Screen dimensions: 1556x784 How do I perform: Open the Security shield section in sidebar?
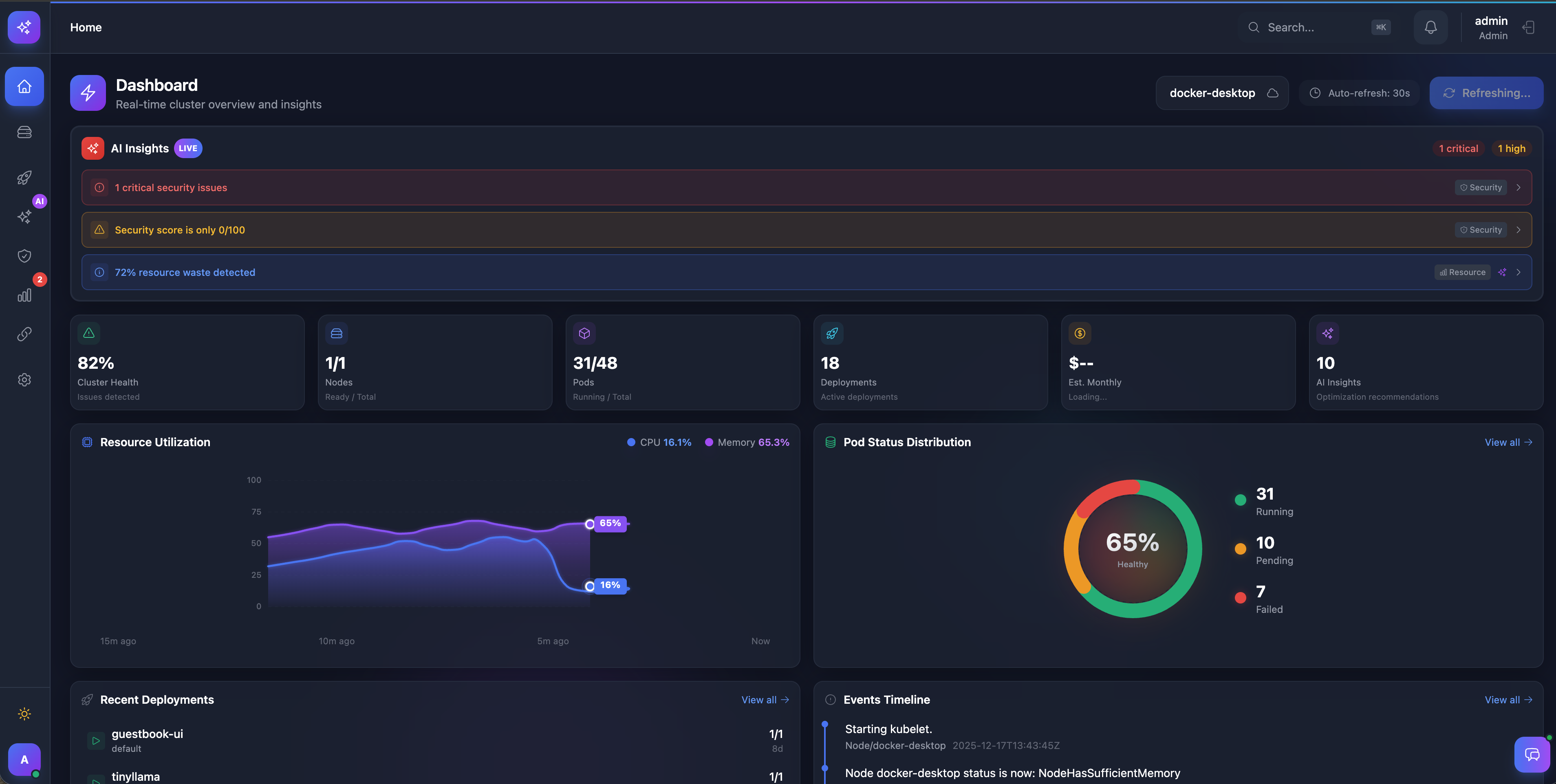click(24, 255)
